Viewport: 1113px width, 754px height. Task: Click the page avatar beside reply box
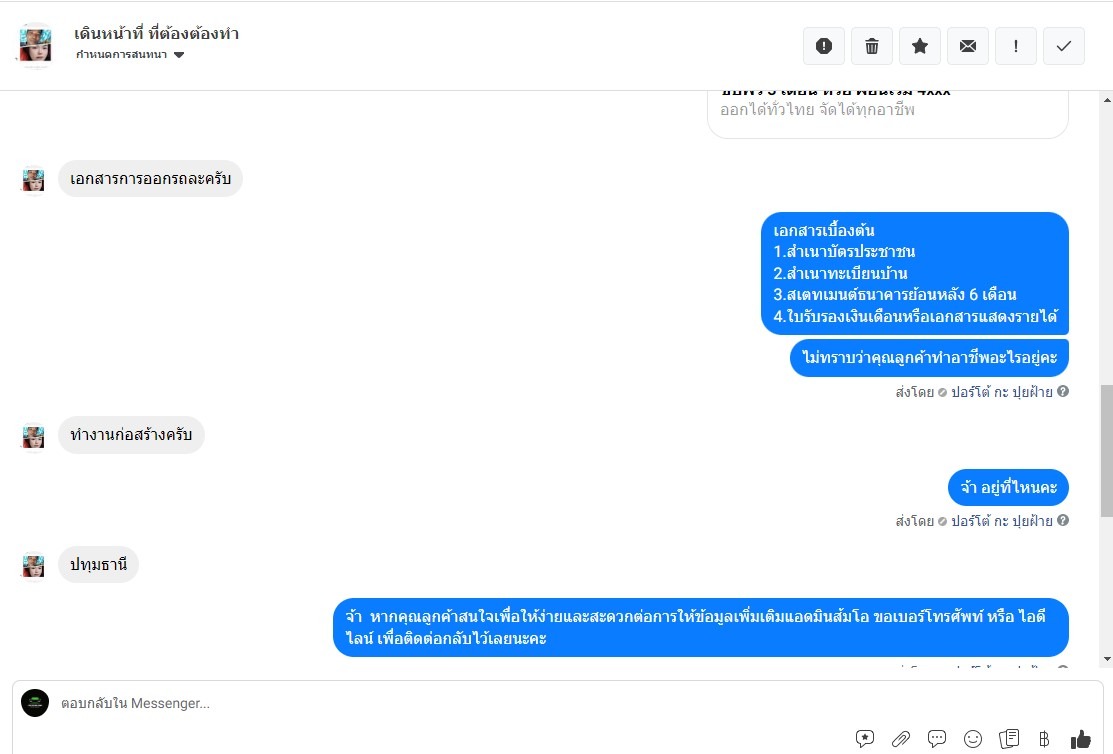pyautogui.click(x=35, y=703)
